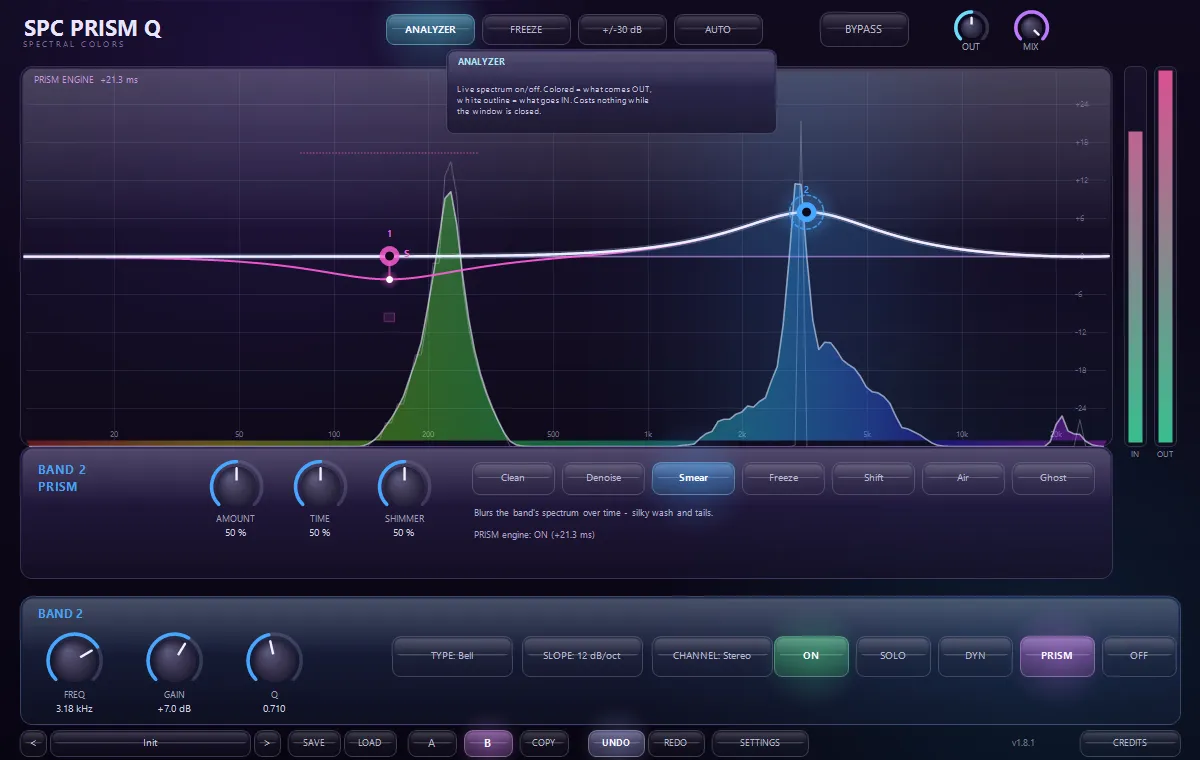Open the SLOPE: 12 dB/oct selector
Image resolution: width=1200 pixels, height=760 pixels.
582,656
